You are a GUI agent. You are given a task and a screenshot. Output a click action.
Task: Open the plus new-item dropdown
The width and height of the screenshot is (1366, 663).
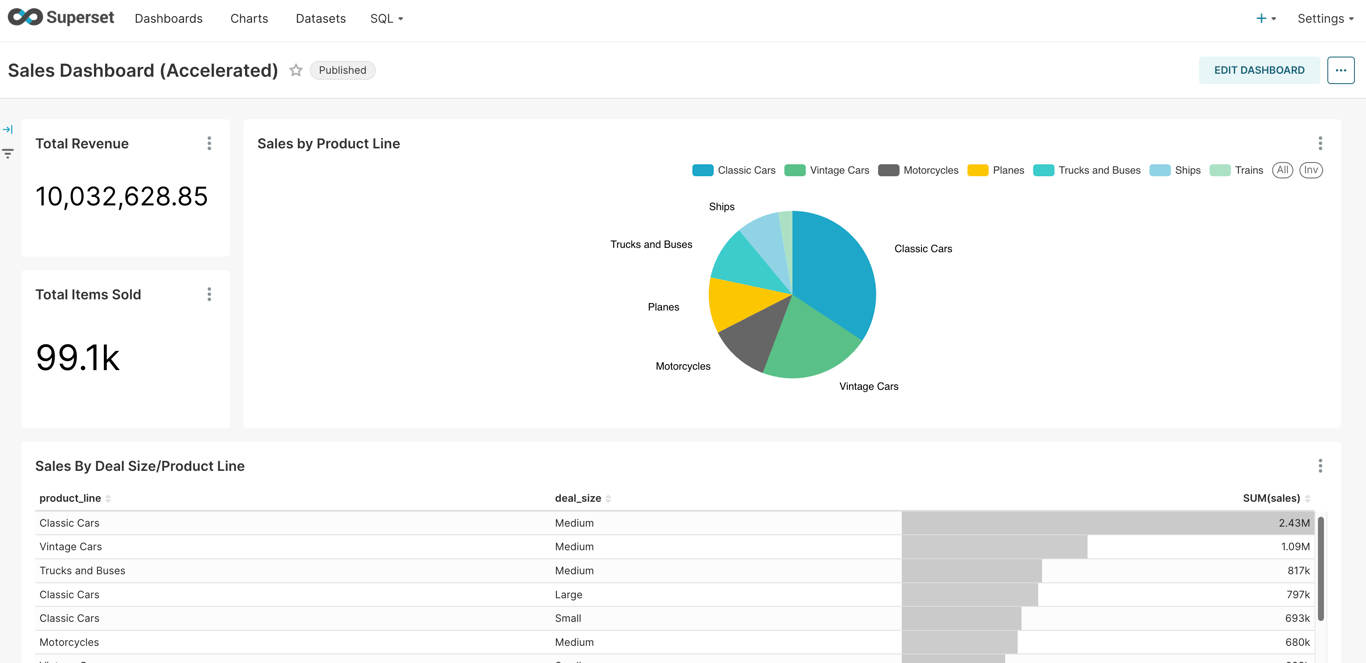[x=1266, y=19]
